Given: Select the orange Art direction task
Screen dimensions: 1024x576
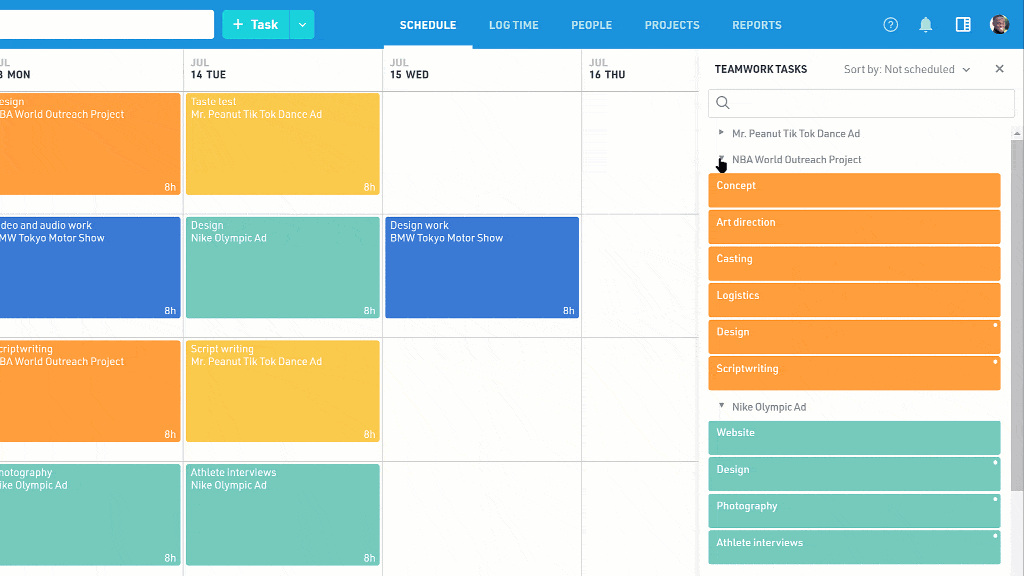Looking at the screenshot, I should 854,227.
